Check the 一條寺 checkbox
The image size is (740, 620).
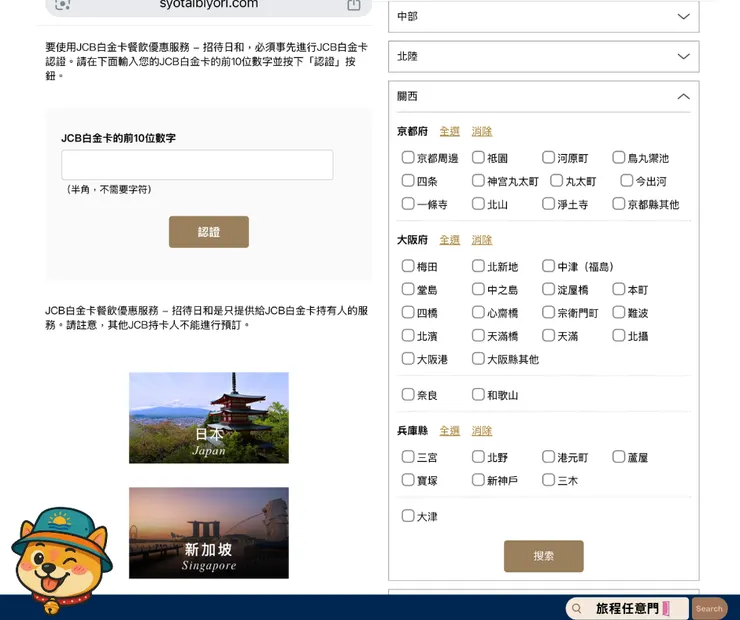pos(408,203)
